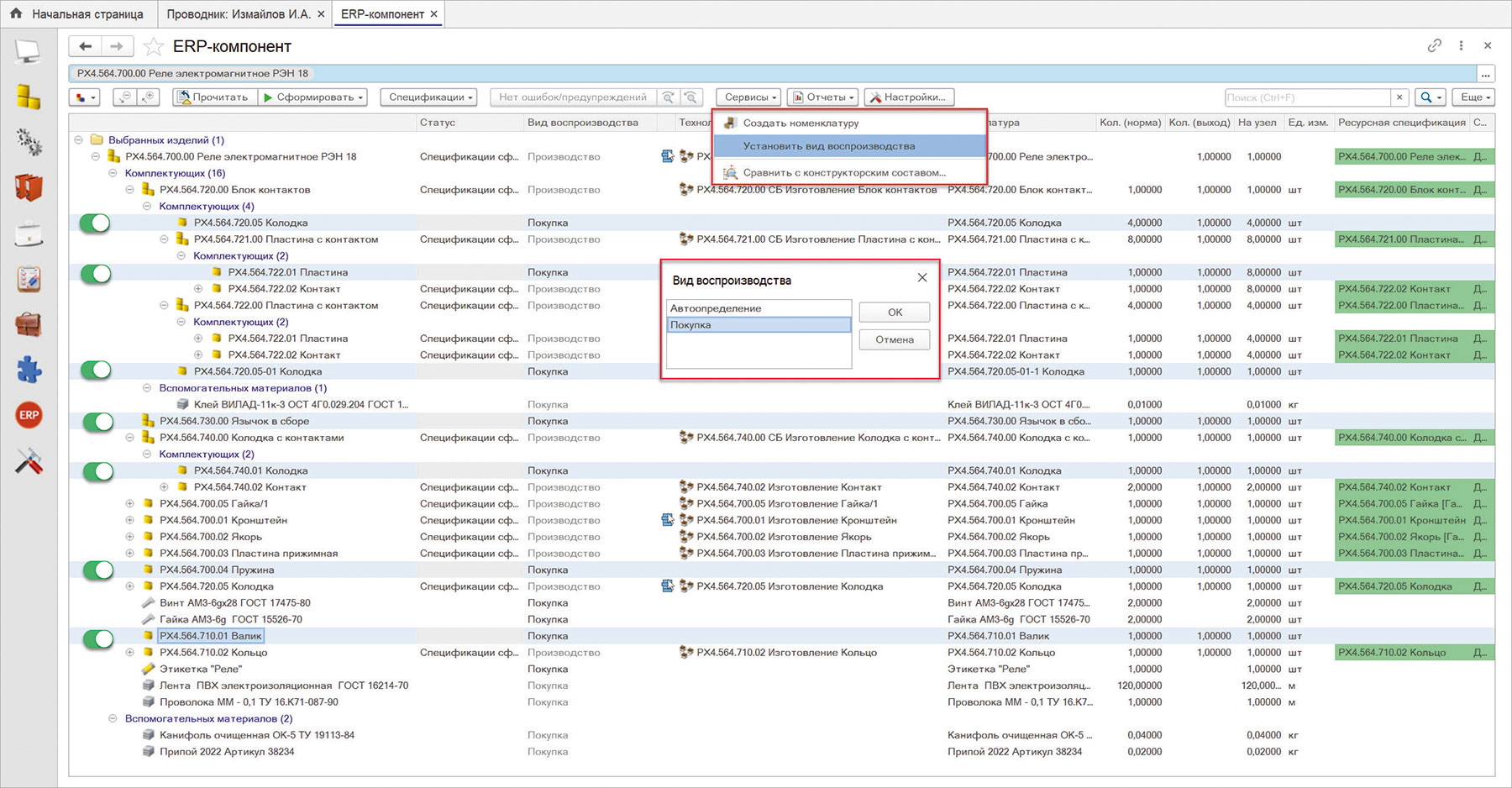Navigate forward with the right arrow

click(117, 46)
